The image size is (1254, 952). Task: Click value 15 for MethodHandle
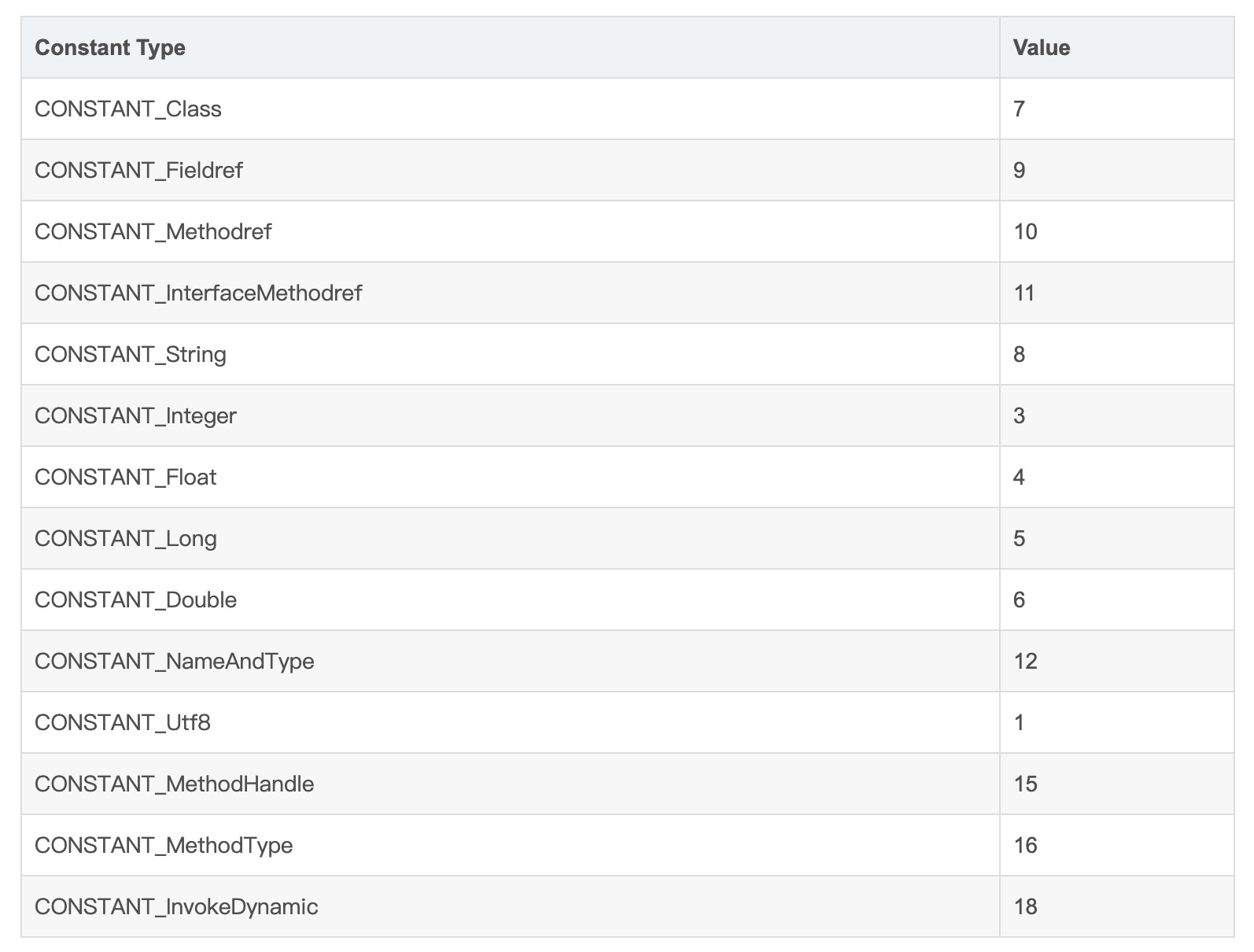coord(1026,784)
